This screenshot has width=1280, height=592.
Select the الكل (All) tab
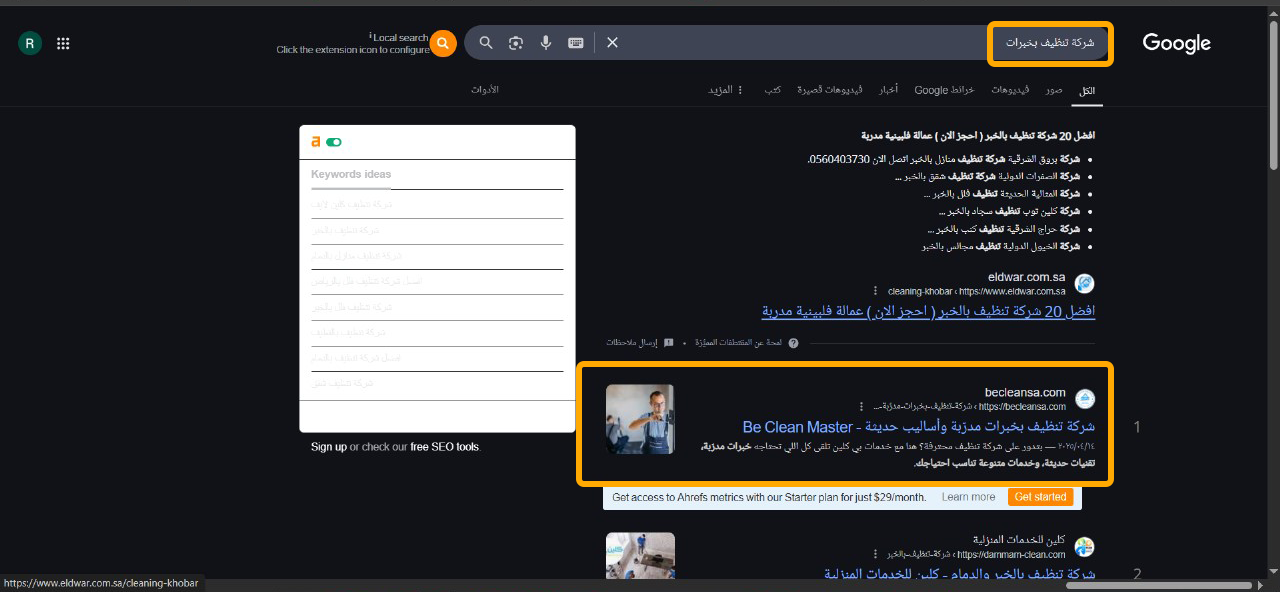1087,90
